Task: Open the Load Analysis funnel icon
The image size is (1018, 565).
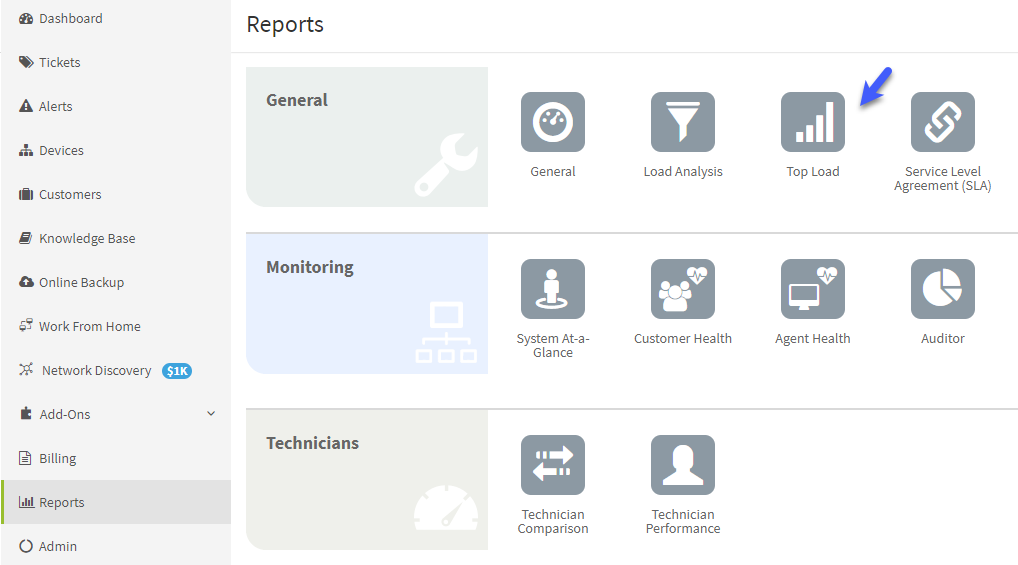Action: click(x=682, y=122)
